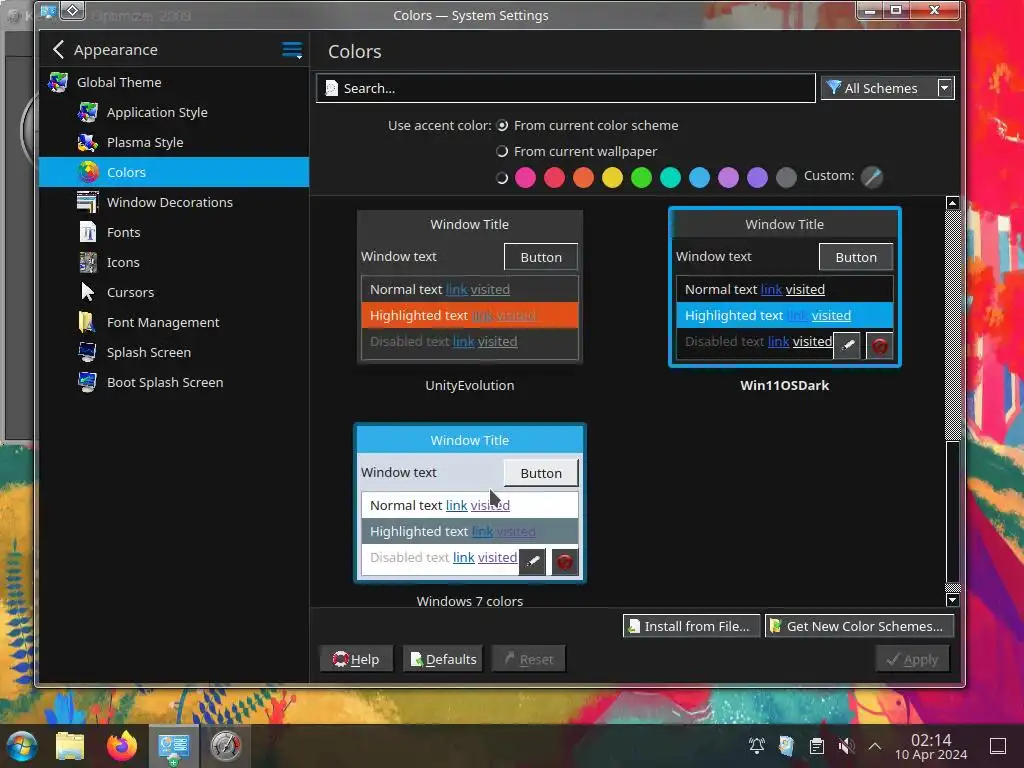The width and height of the screenshot is (1024, 768).
Task: Click Install from File button
Action: click(x=691, y=626)
